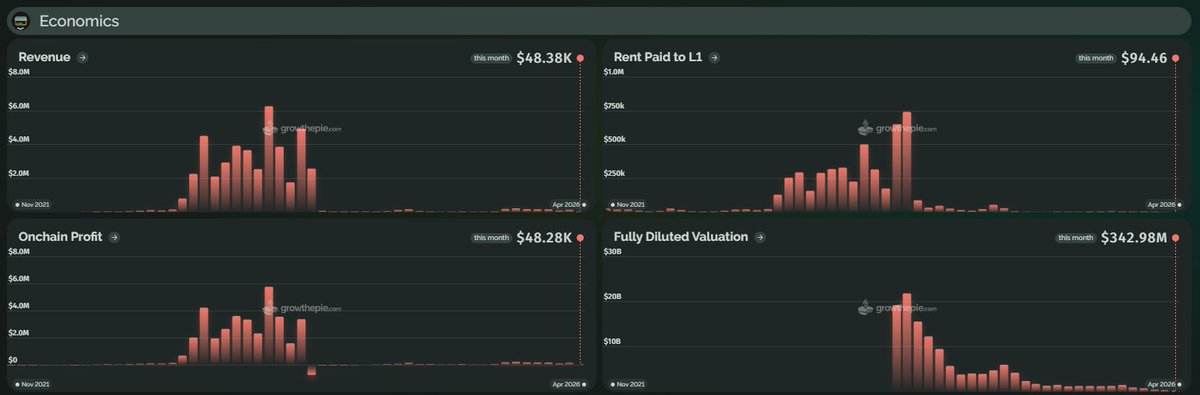The width and height of the screenshot is (1200, 395).
Task: Click Valuation $20B axis label
Action: coord(613,297)
